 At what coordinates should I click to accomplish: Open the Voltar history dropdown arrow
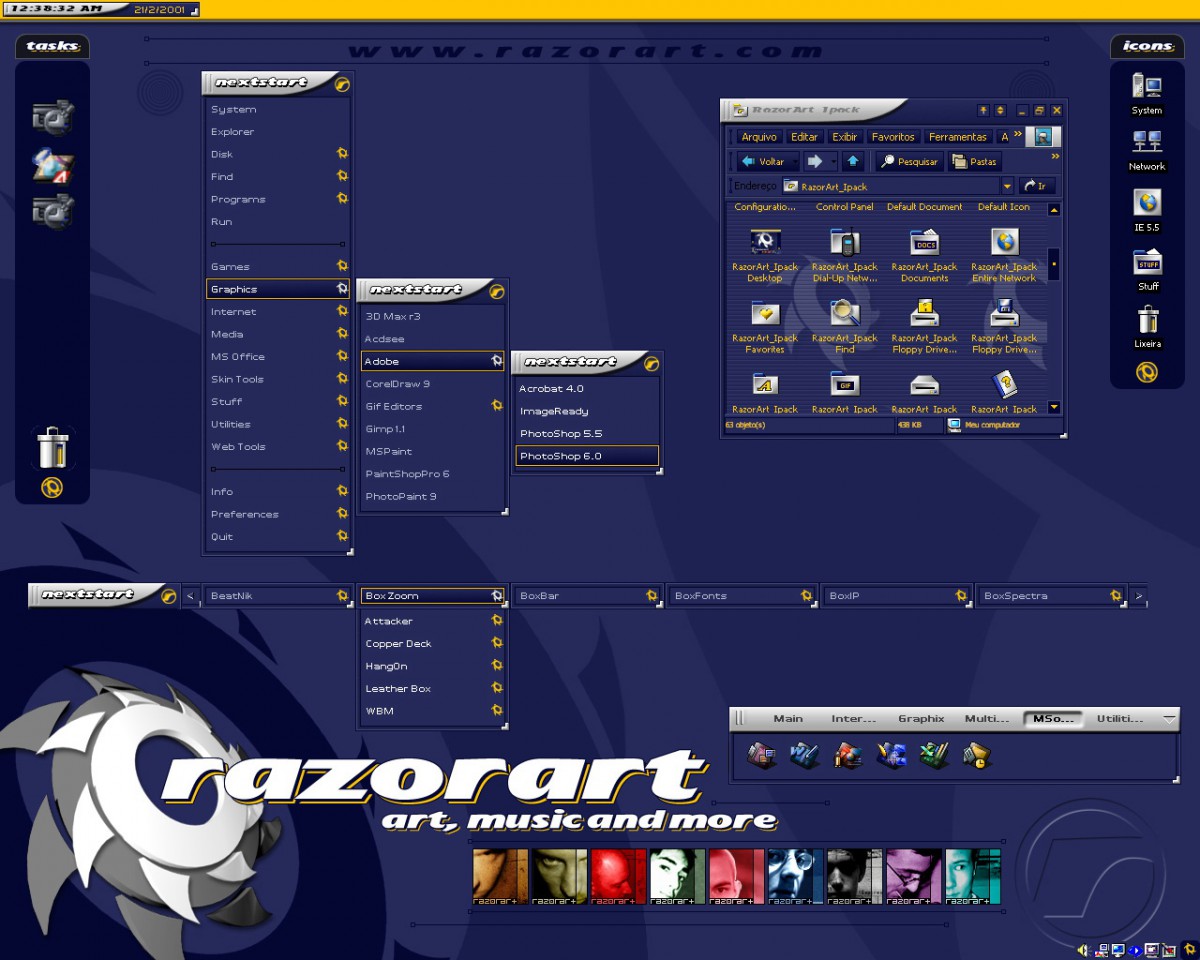coord(794,161)
